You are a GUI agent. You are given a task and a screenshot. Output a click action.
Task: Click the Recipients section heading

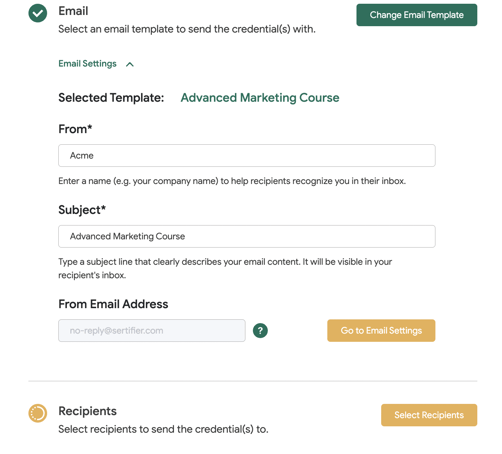[87, 411]
